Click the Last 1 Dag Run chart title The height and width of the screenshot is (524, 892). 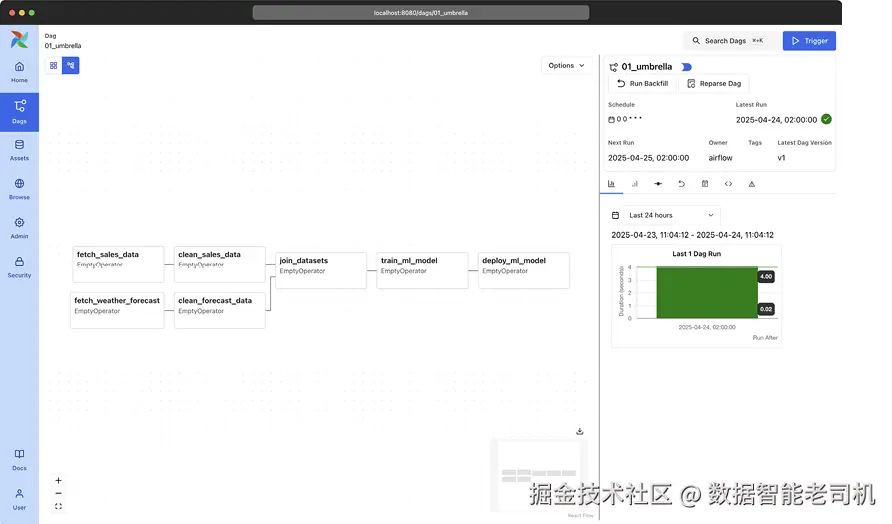point(696,254)
